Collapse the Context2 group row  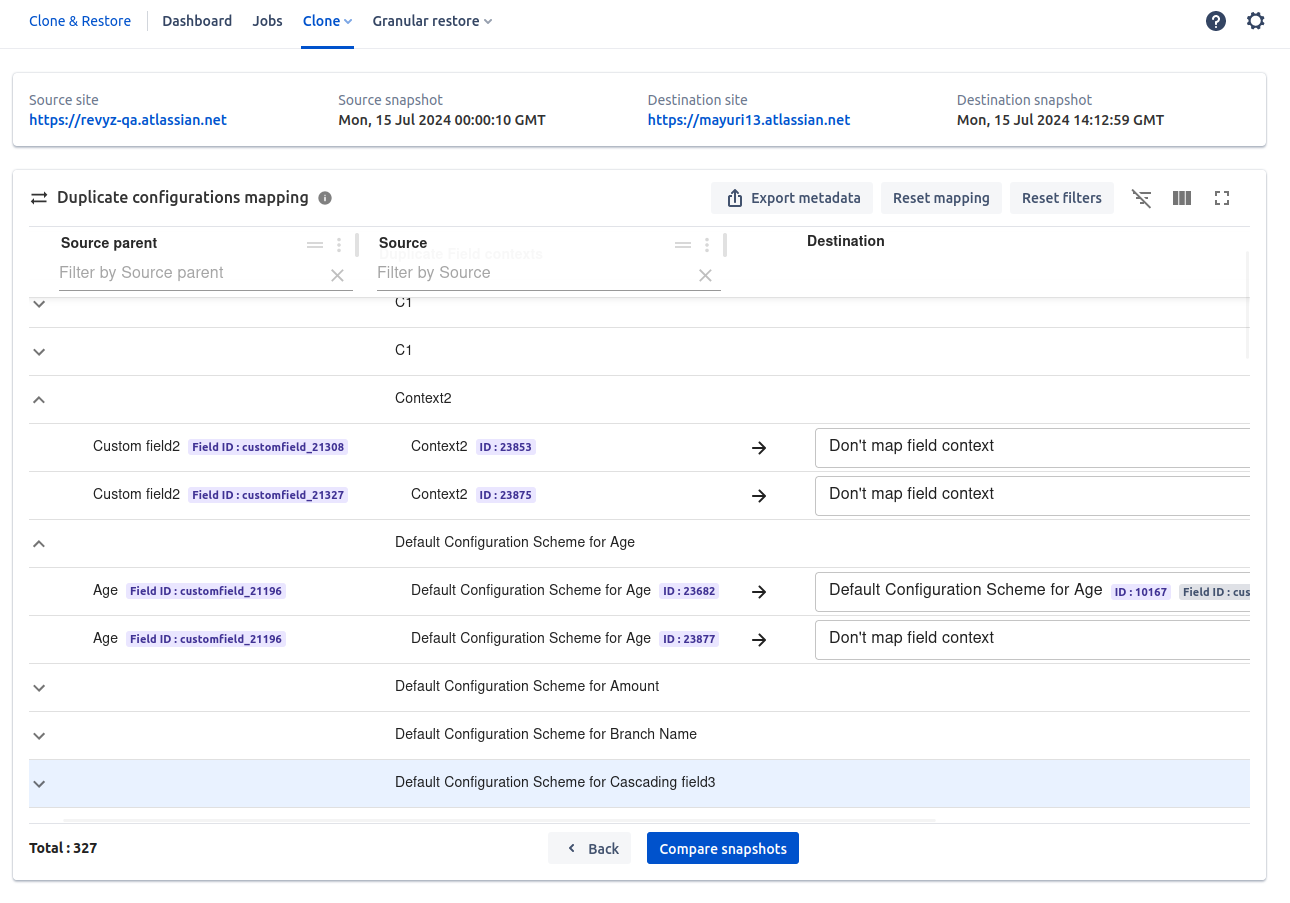(x=39, y=399)
